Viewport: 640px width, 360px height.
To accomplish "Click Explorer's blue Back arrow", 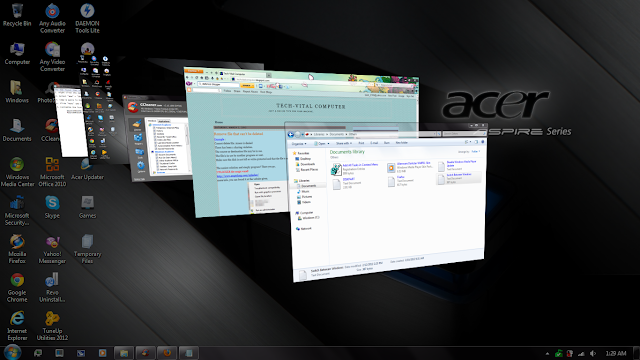I will (291, 135).
